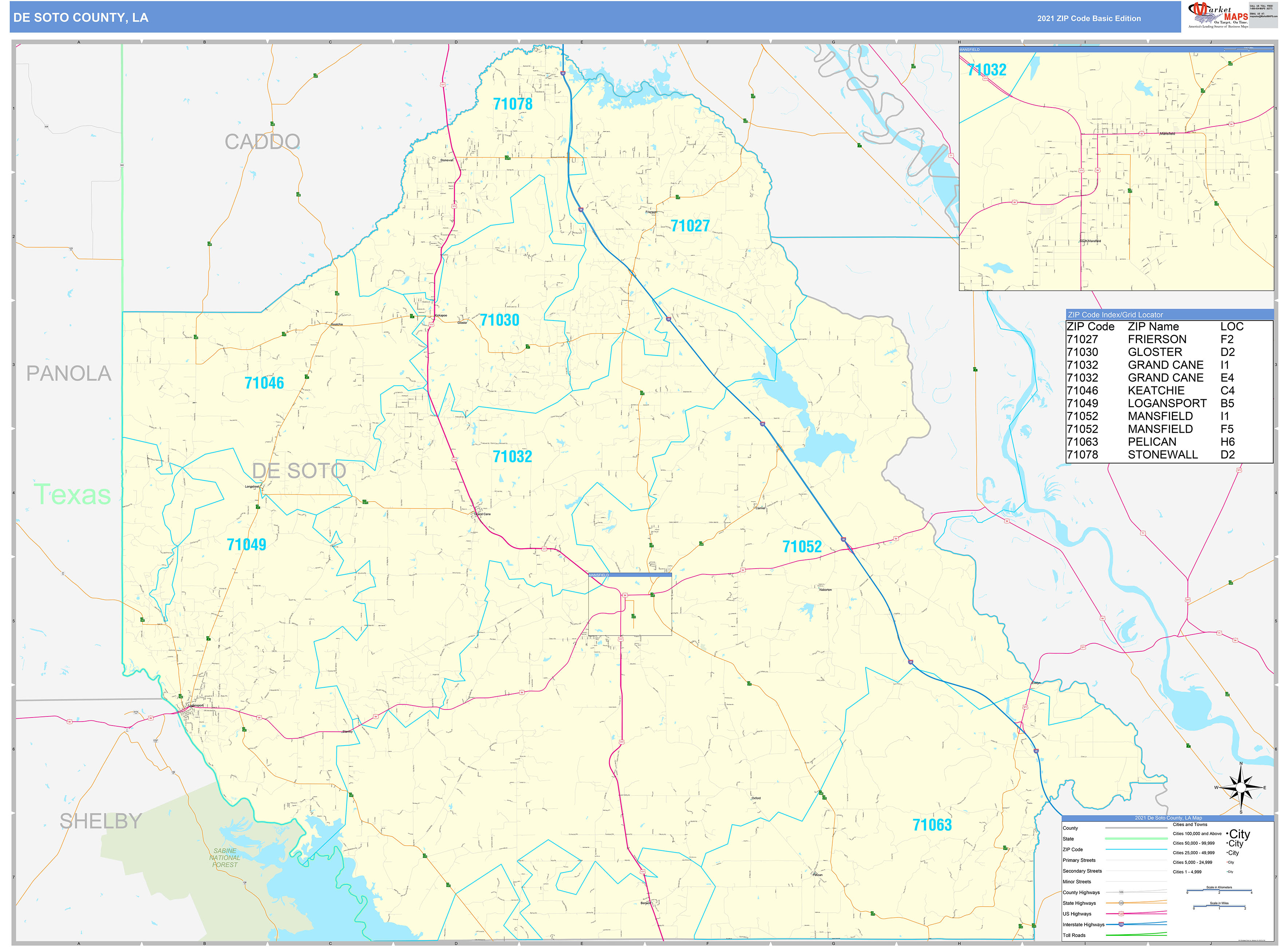Viewport: 1288px width, 947px height.
Task: Select the Interstate Highways shield symbol in the legend
Action: [x=1121, y=925]
